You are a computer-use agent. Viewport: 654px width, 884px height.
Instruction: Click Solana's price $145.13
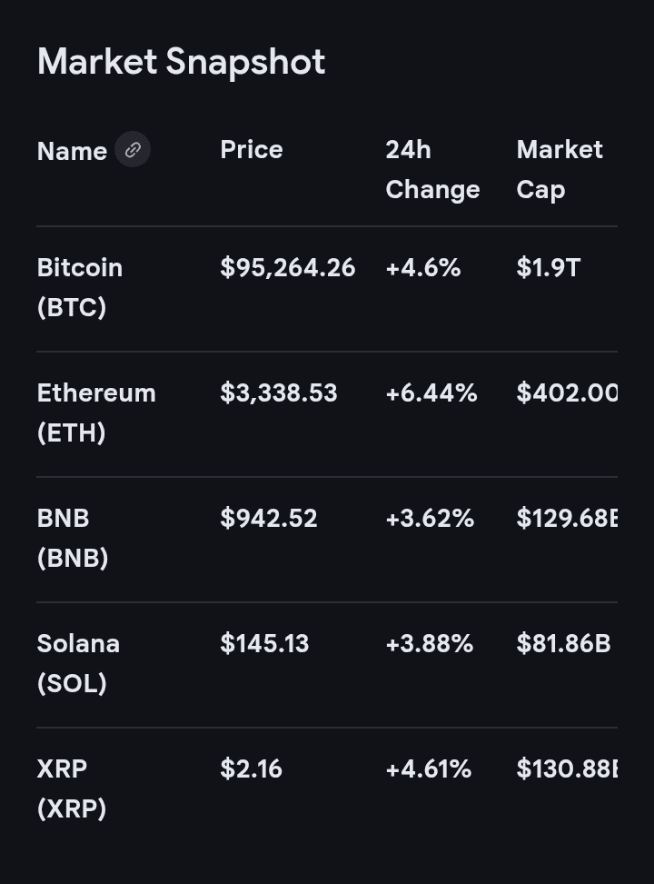pyautogui.click(x=264, y=643)
